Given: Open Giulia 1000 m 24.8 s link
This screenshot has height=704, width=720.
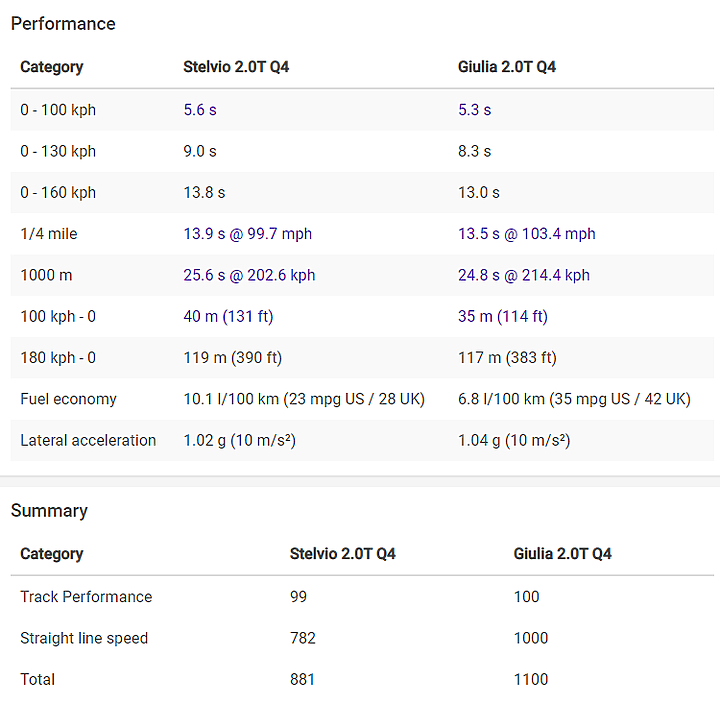Looking at the screenshot, I should click(523, 275).
